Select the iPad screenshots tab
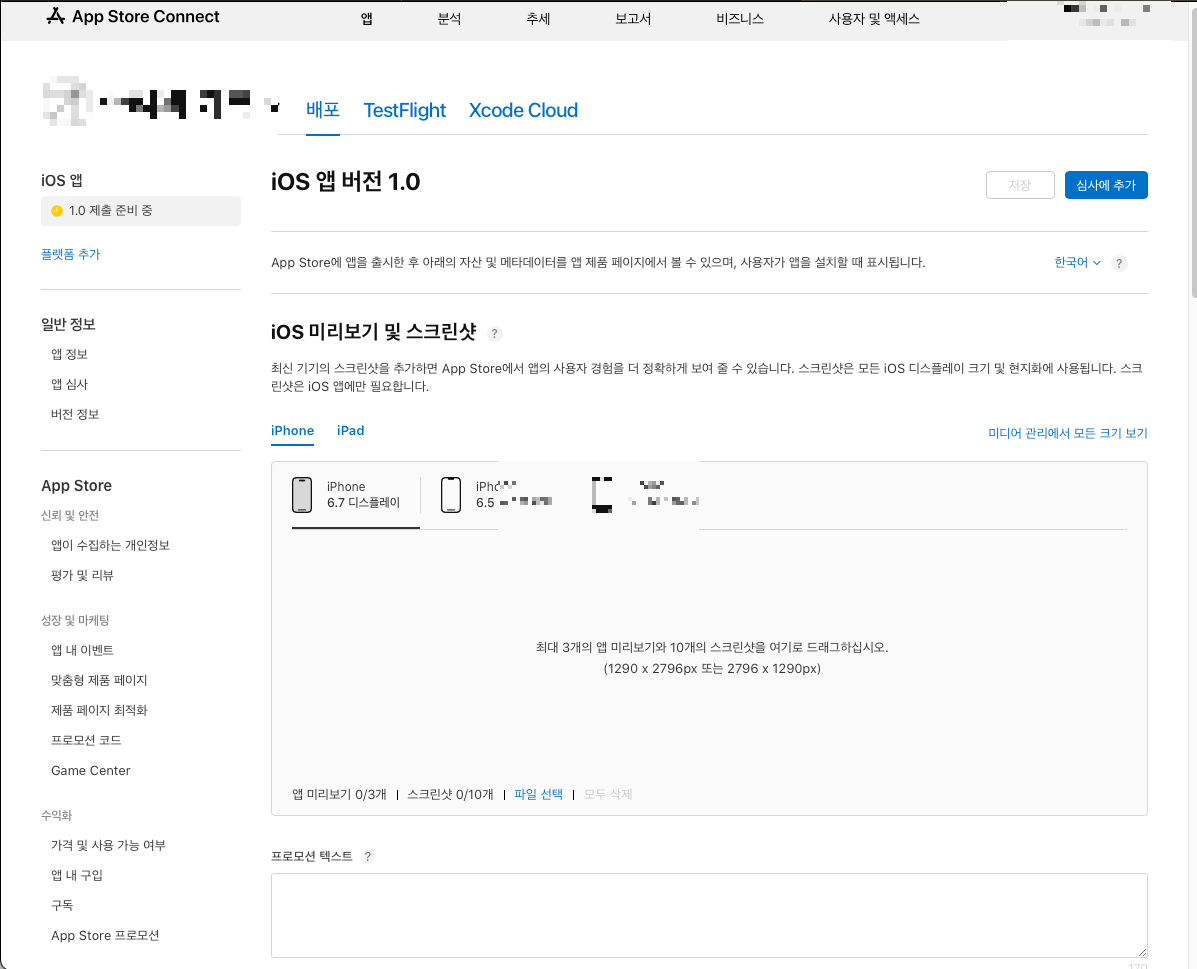 point(350,431)
